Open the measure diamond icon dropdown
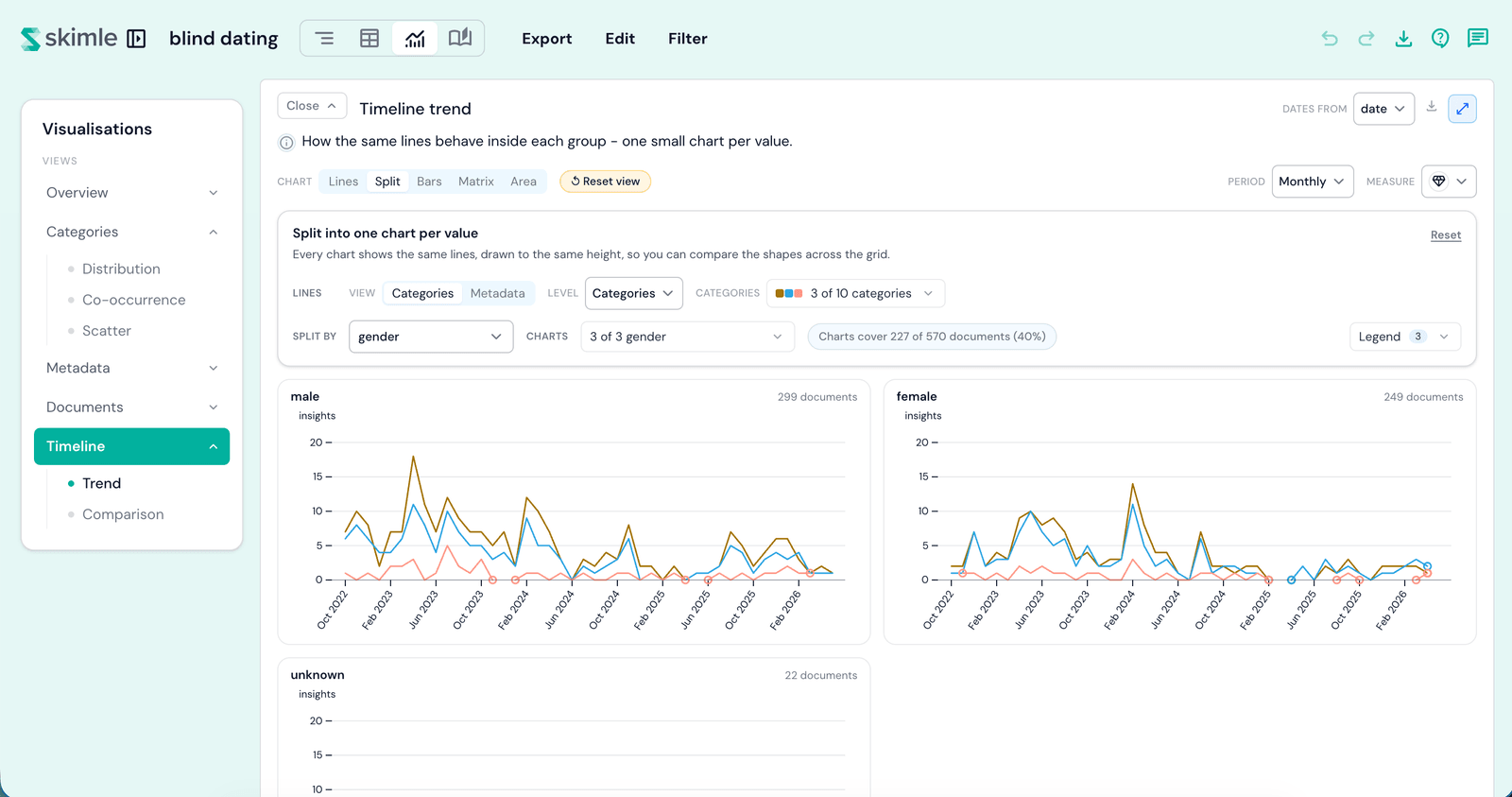The image size is (1512, 797). (x=1449, y=182)
